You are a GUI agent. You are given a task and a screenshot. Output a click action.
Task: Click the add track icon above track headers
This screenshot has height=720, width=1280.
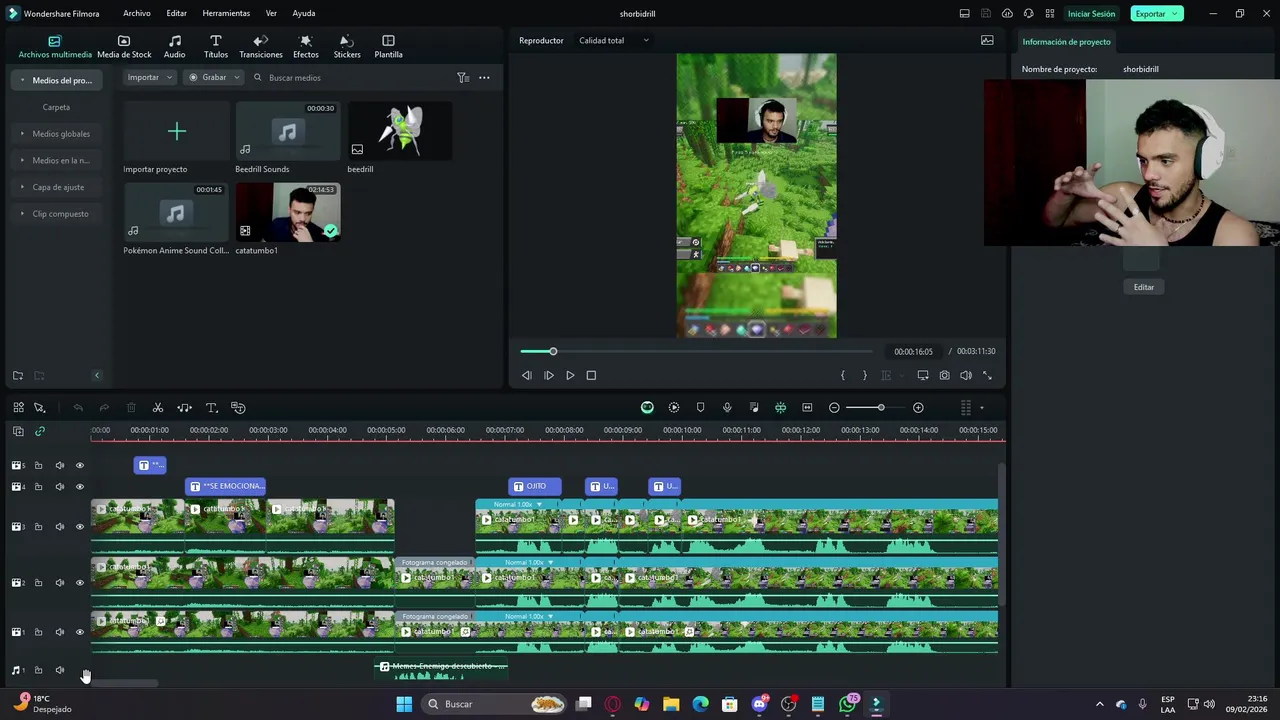click(18, 431)
